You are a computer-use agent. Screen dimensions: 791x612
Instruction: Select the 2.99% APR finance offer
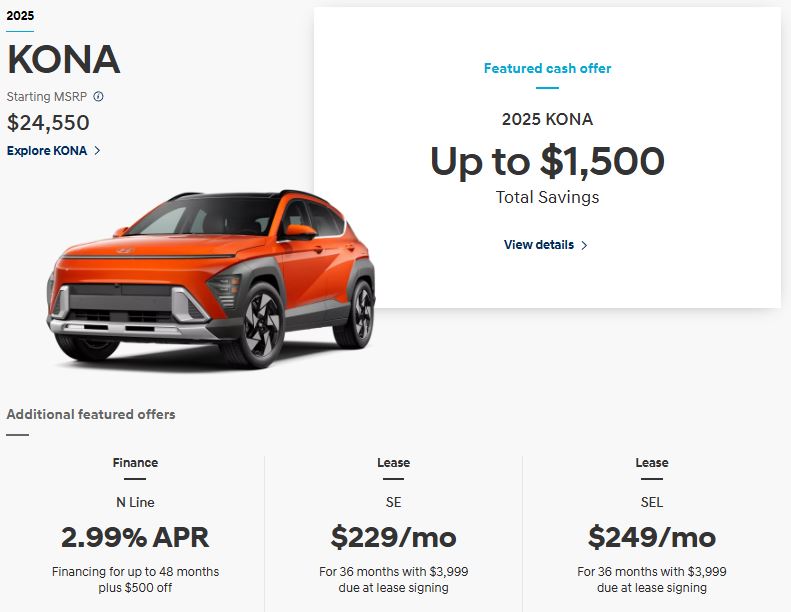(x=135, y=537)
